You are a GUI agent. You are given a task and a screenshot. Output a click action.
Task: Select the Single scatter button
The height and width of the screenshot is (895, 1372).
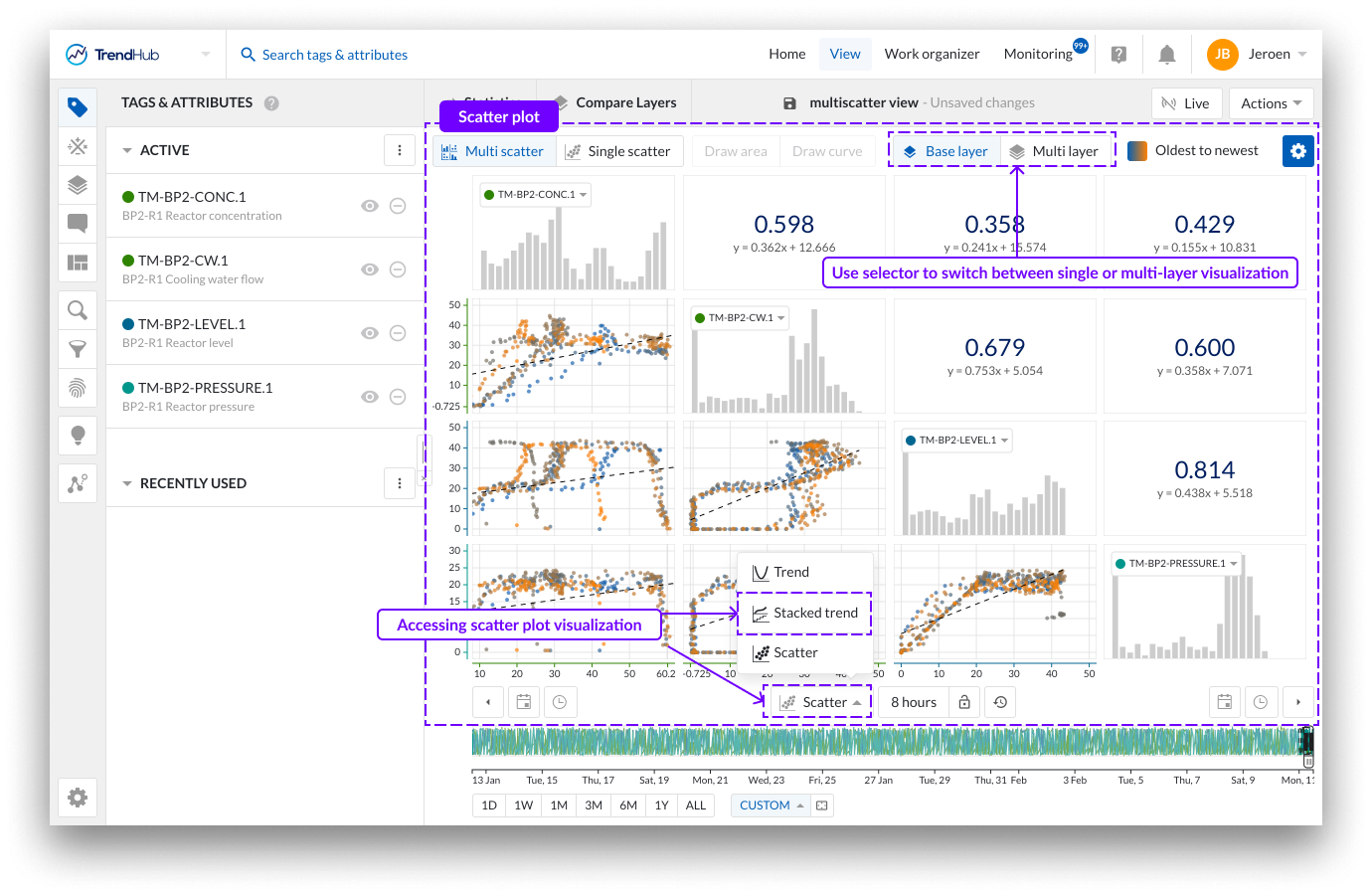(617, 151)
